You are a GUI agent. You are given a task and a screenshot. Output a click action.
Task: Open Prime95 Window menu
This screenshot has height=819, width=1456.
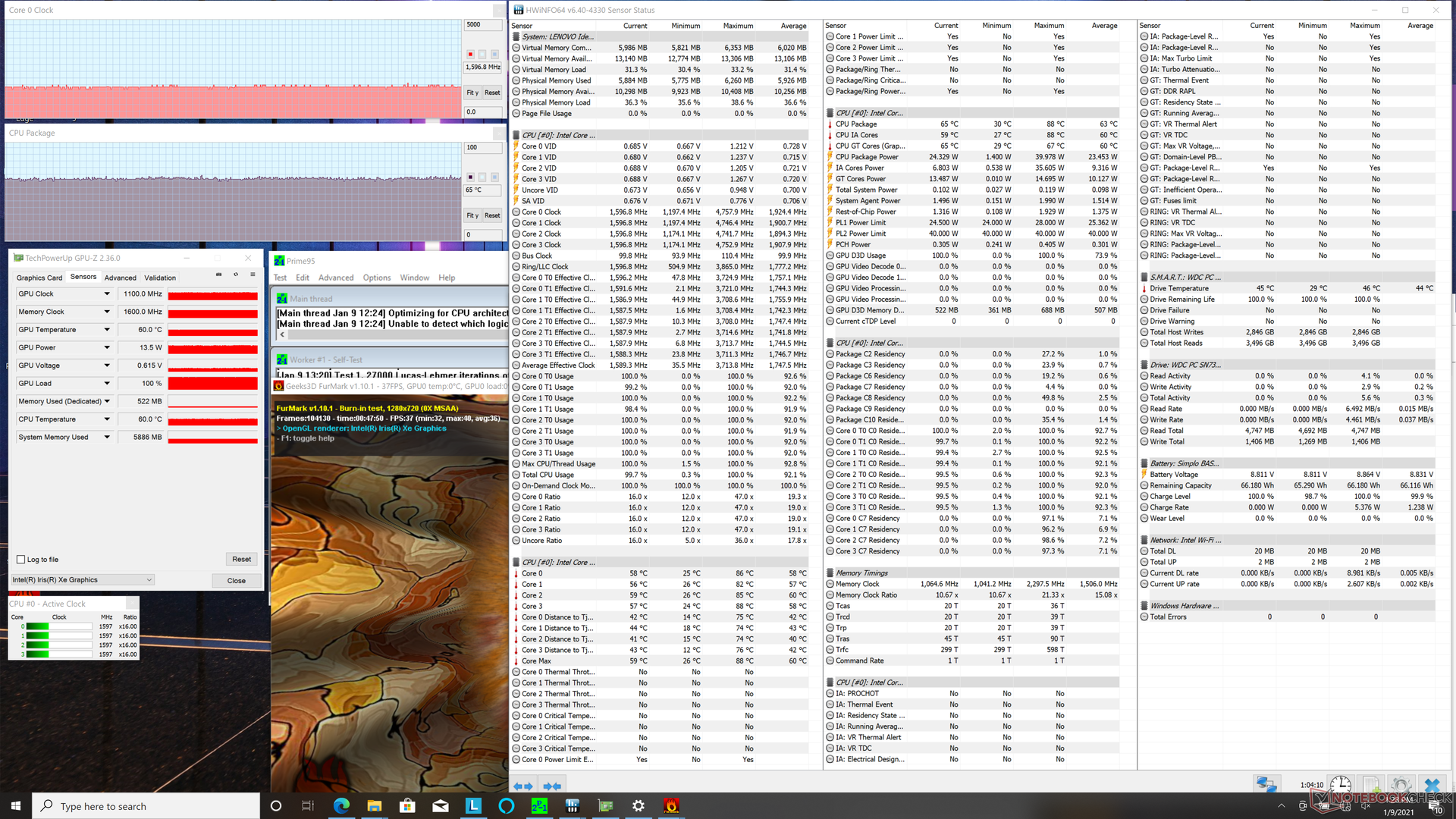tap(415, 278)
